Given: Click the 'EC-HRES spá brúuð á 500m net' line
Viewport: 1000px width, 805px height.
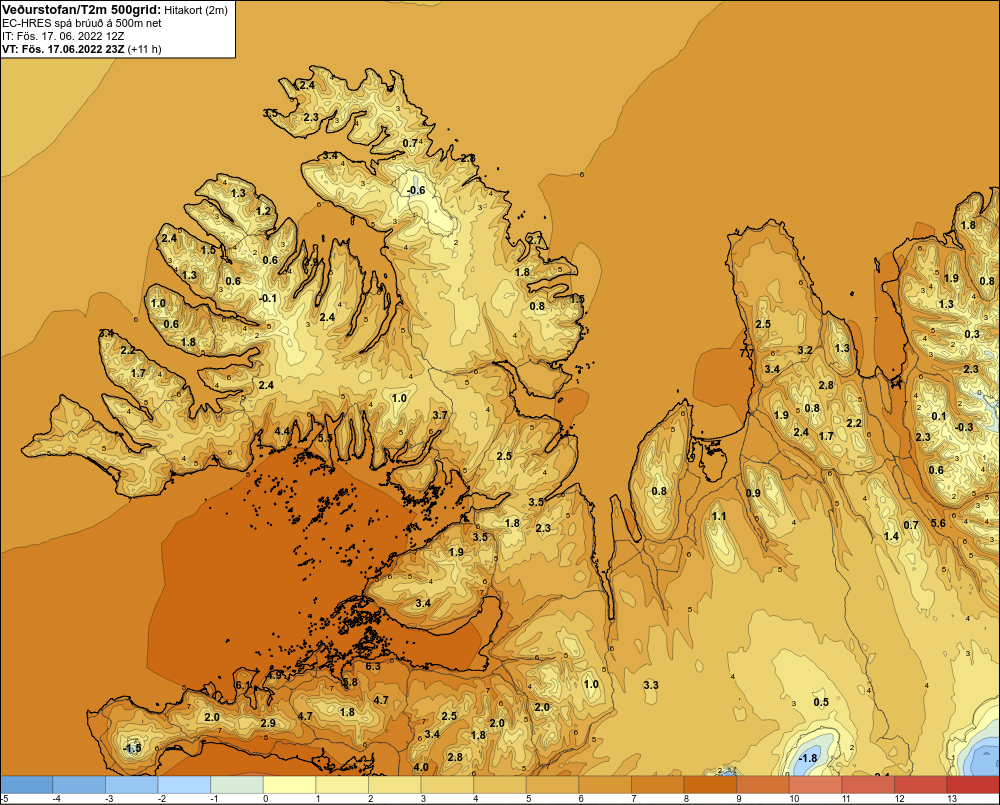Looking at the screenshot, I should pyautogui.click(x=82, y=23).
